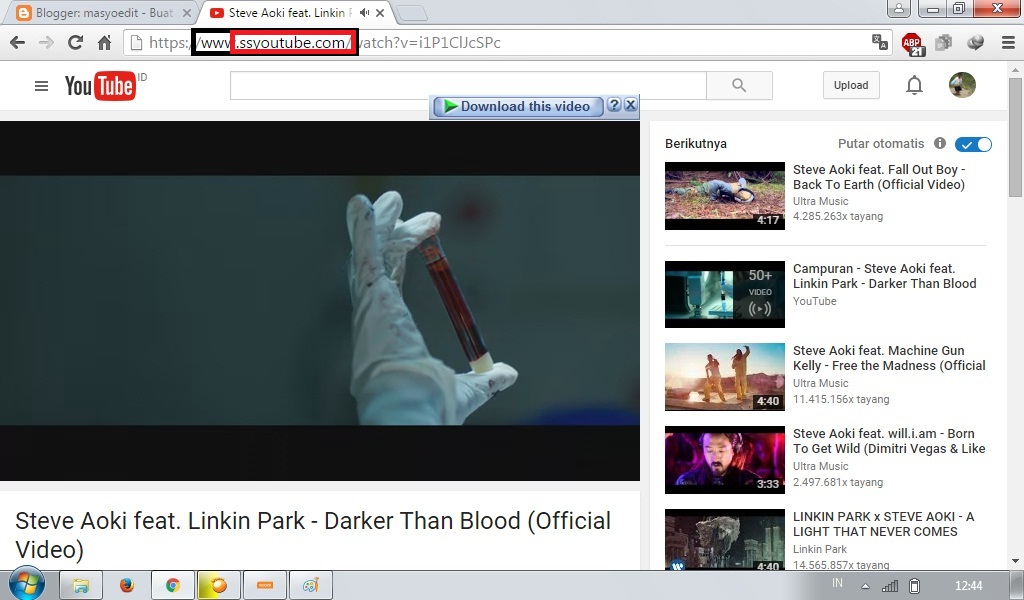The height and width of the screenshot is (600, 1024).
Task: Select the Steve Aoki feat. Linkin tab
Action: point(285,13)
